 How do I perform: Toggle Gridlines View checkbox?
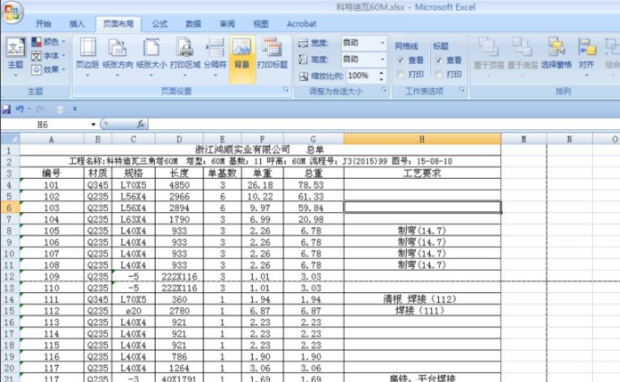(x=400, y=60)
